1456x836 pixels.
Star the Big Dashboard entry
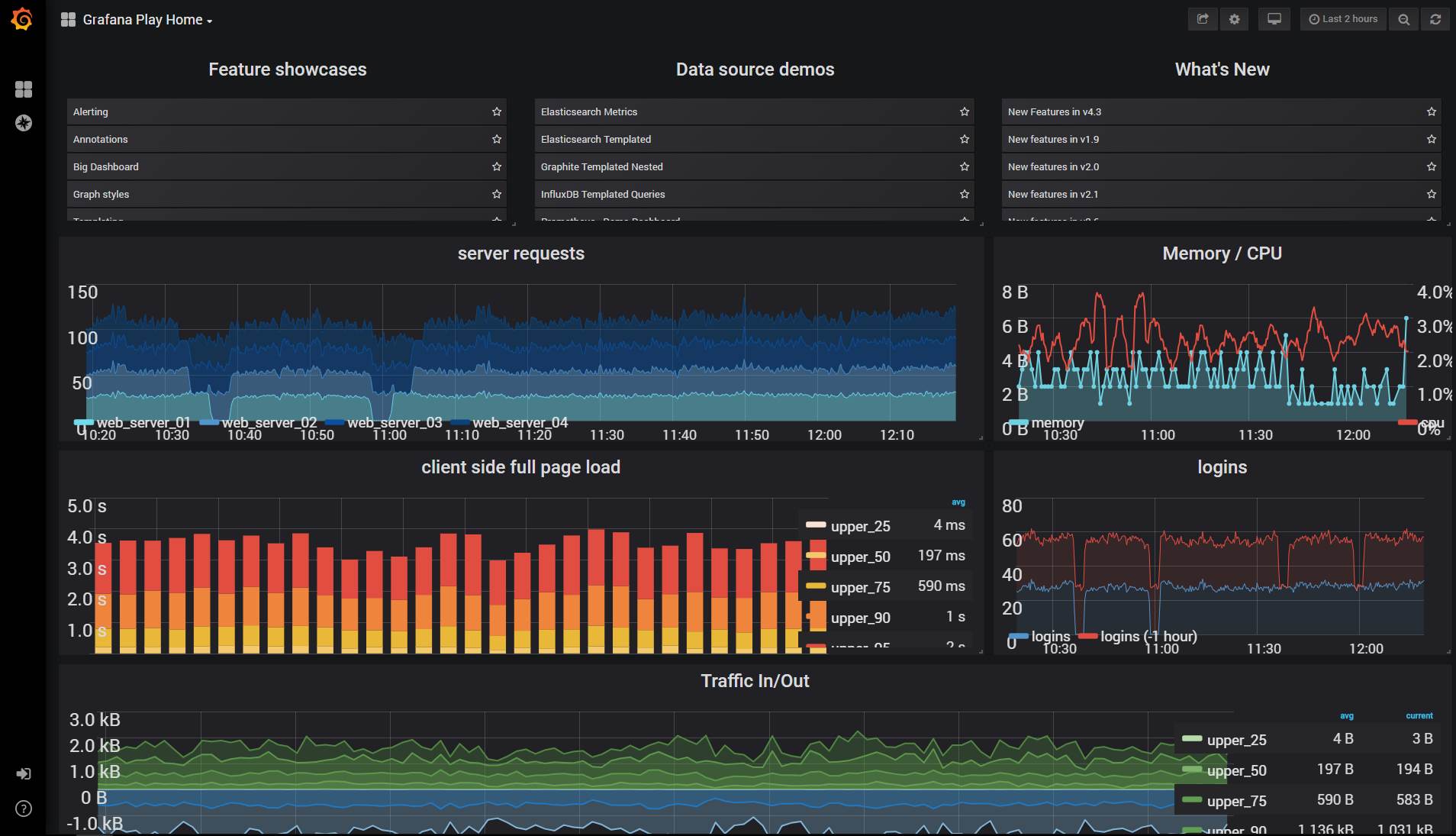coord(497,166)
